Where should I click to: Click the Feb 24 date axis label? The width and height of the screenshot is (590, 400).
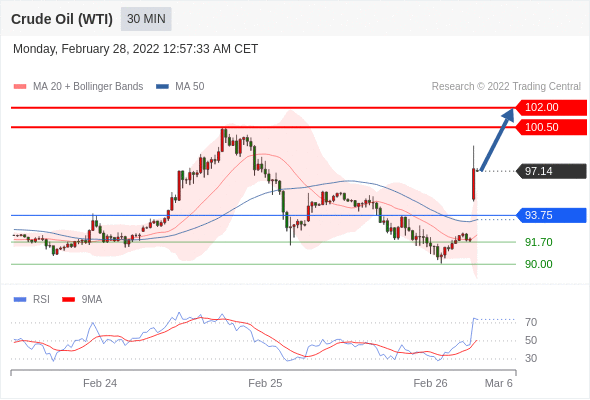point(100,383)
